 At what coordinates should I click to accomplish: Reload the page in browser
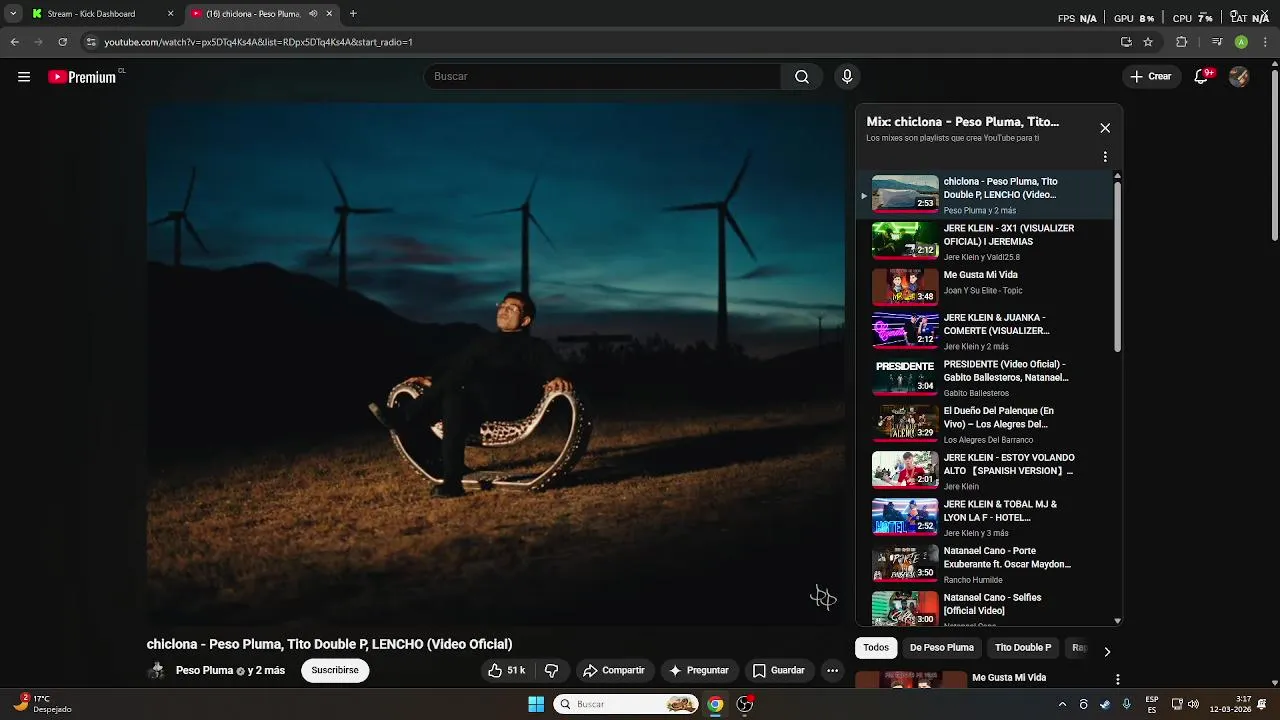(x=62, y=42)
